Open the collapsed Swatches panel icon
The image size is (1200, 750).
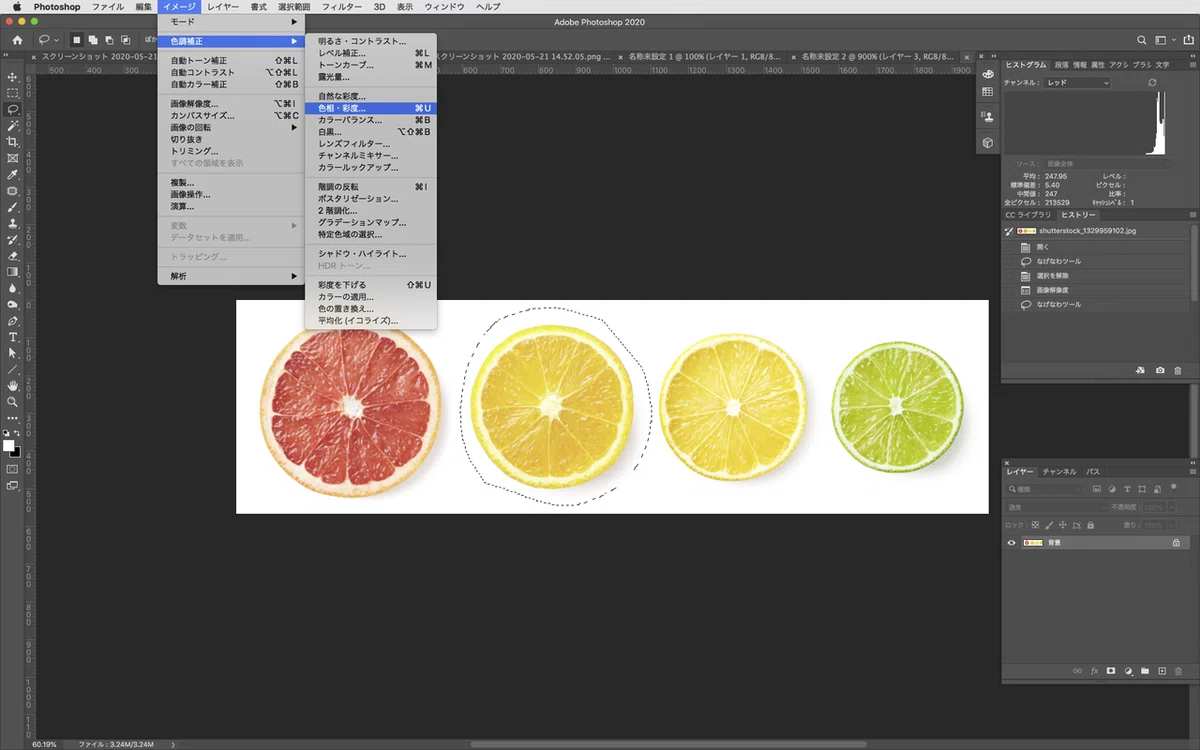point(988,92)
